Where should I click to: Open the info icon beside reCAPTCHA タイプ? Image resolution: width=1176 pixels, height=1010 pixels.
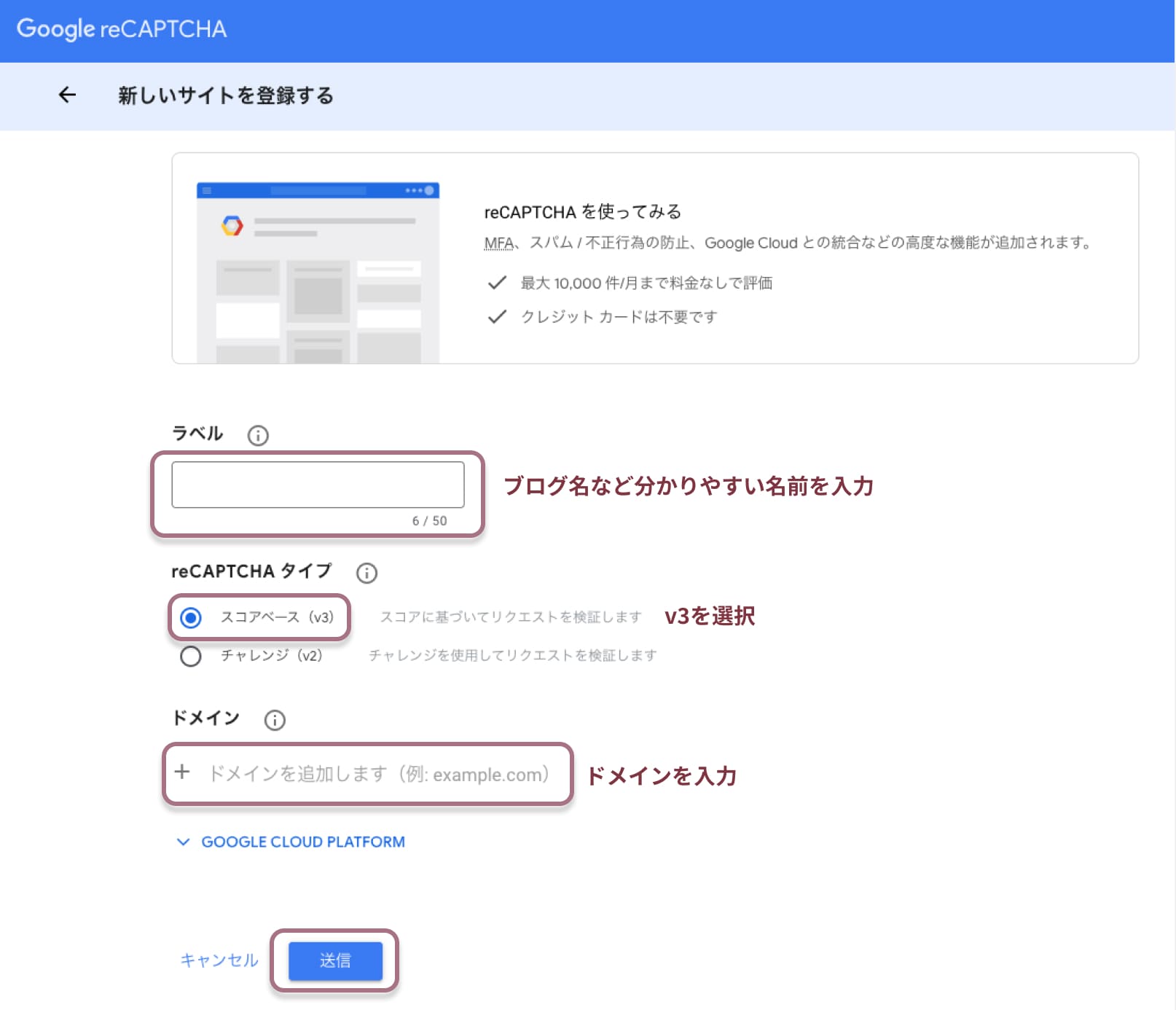tap(366, 573)
